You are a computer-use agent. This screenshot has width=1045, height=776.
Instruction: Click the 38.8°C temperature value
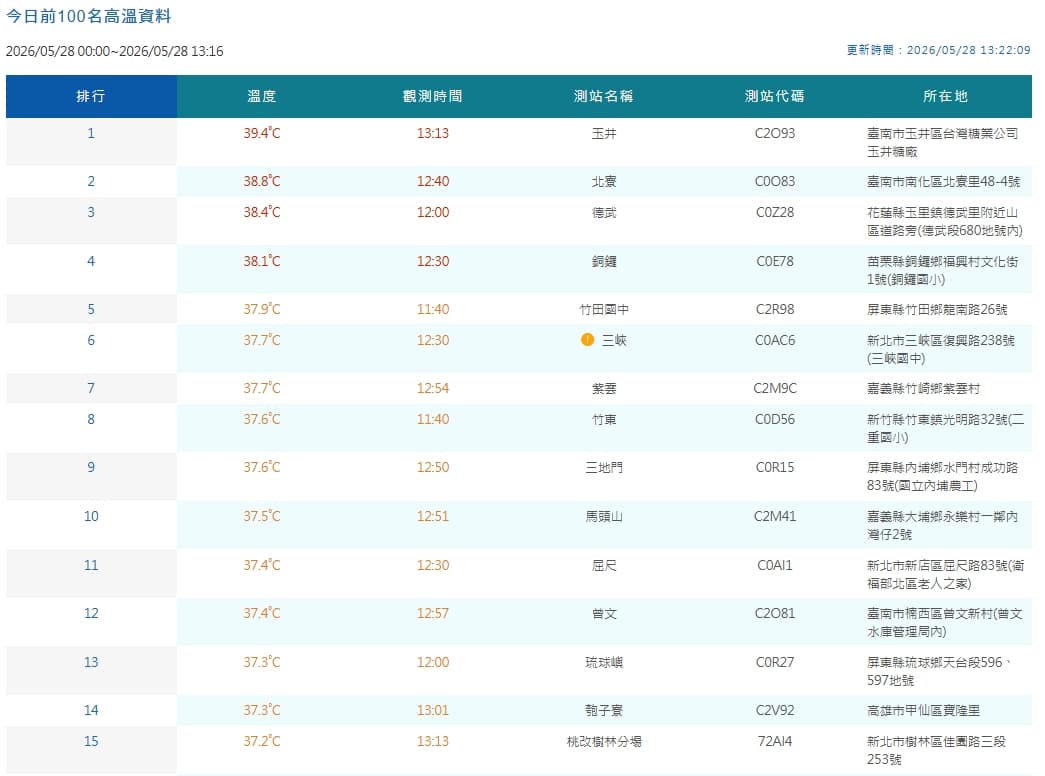point(262,181)
